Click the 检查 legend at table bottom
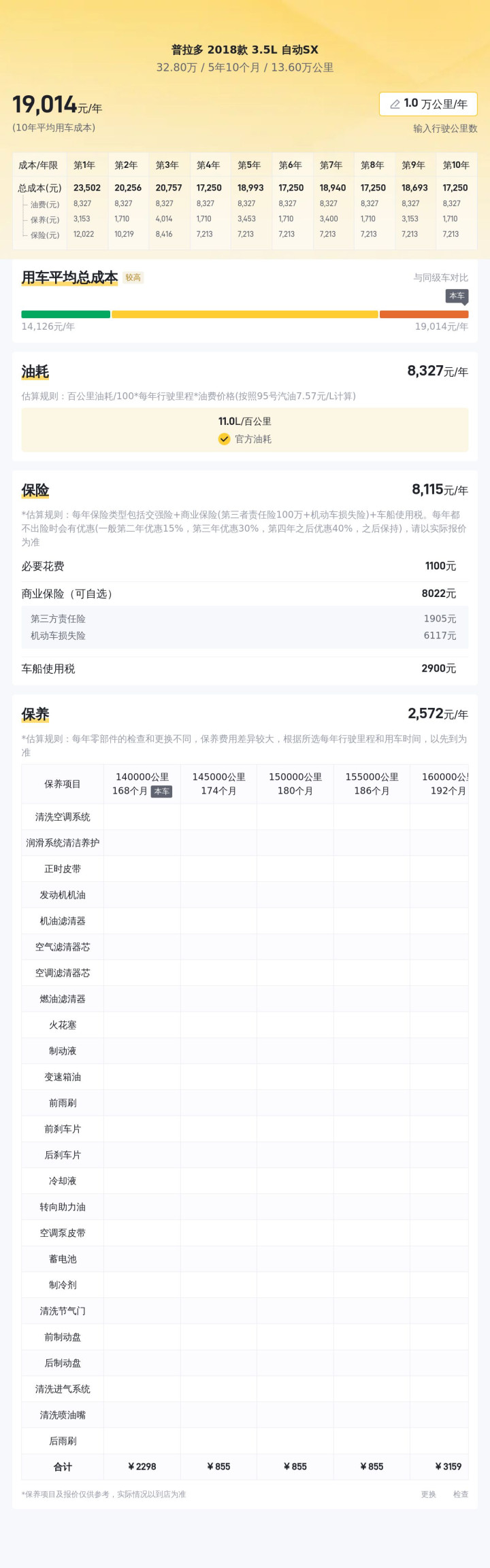 (x=461, y=1494)
